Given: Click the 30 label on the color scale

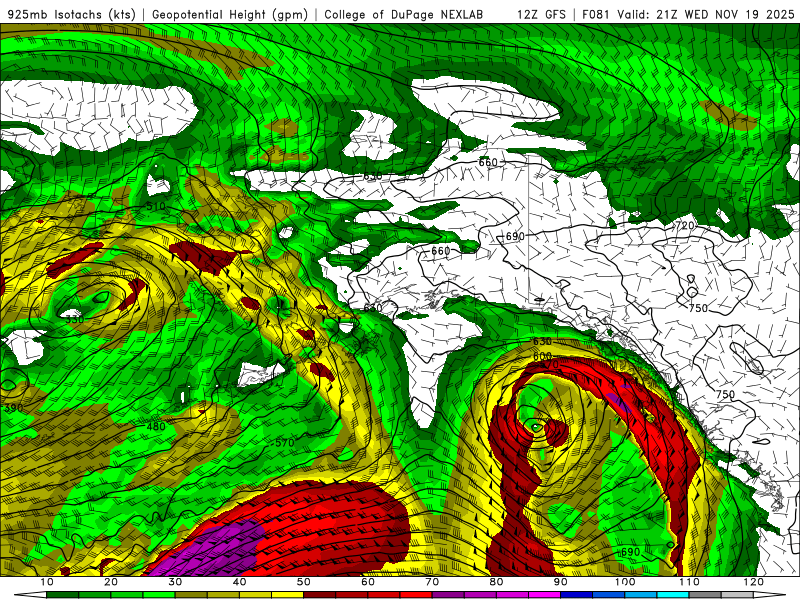Looking at the screenshot, I should [175, 582].
